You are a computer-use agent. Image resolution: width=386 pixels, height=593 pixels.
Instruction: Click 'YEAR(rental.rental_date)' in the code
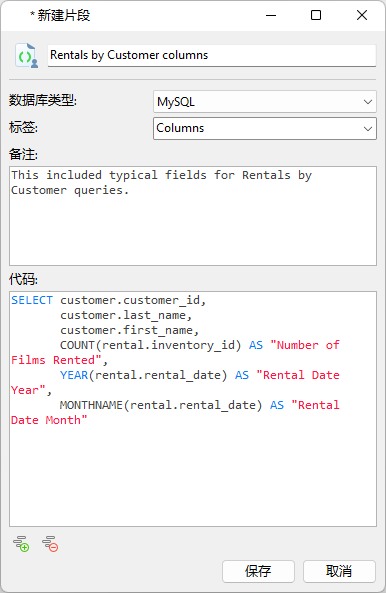[x=143, y=375]
